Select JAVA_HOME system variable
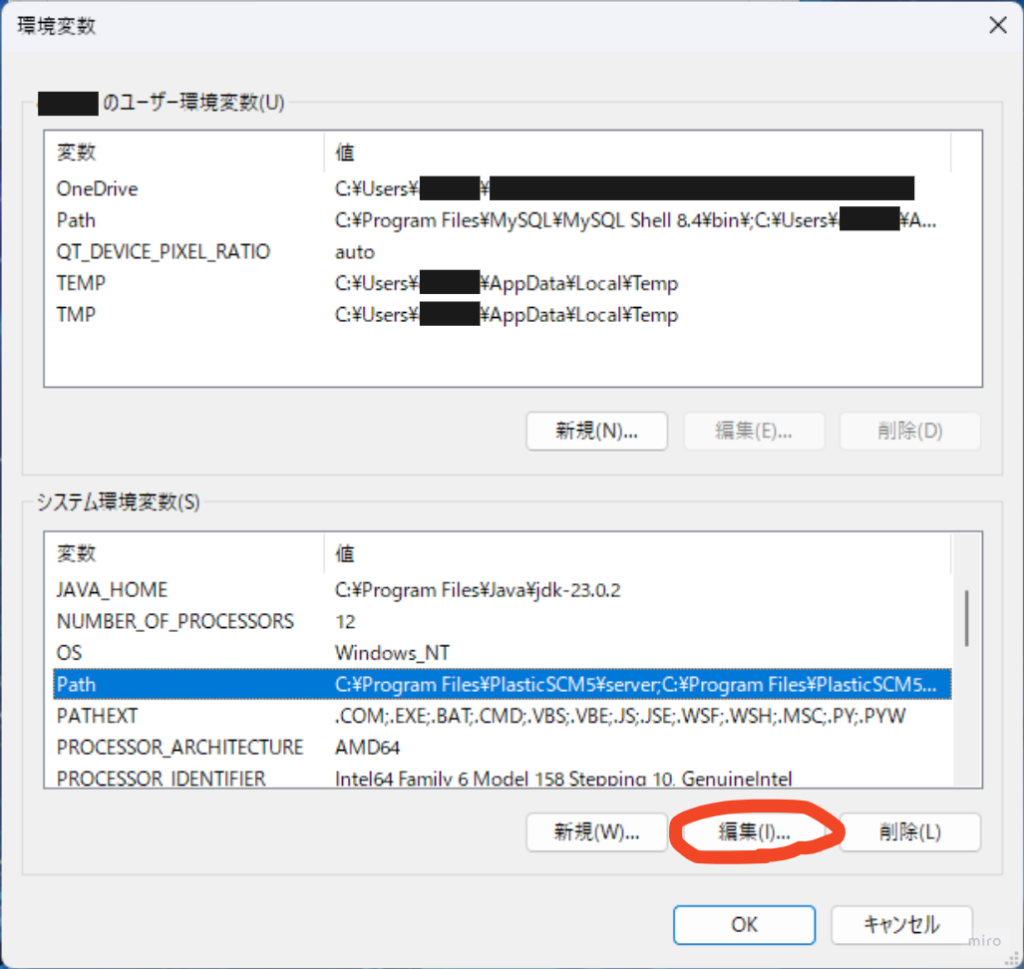 (112, 590)
